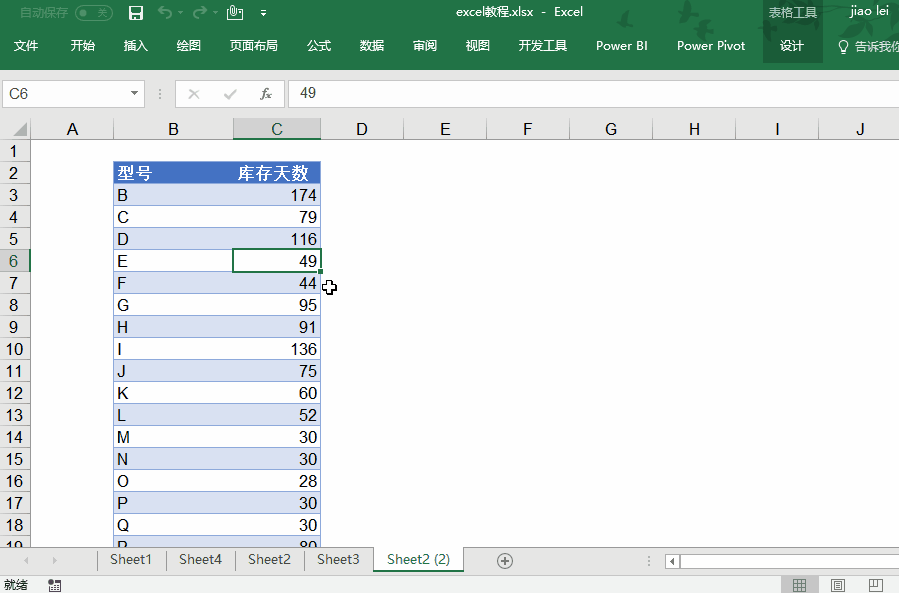Viewport: 899px width, 593px height.
Task: Click the Undo arrow icon
Action: 164,13
